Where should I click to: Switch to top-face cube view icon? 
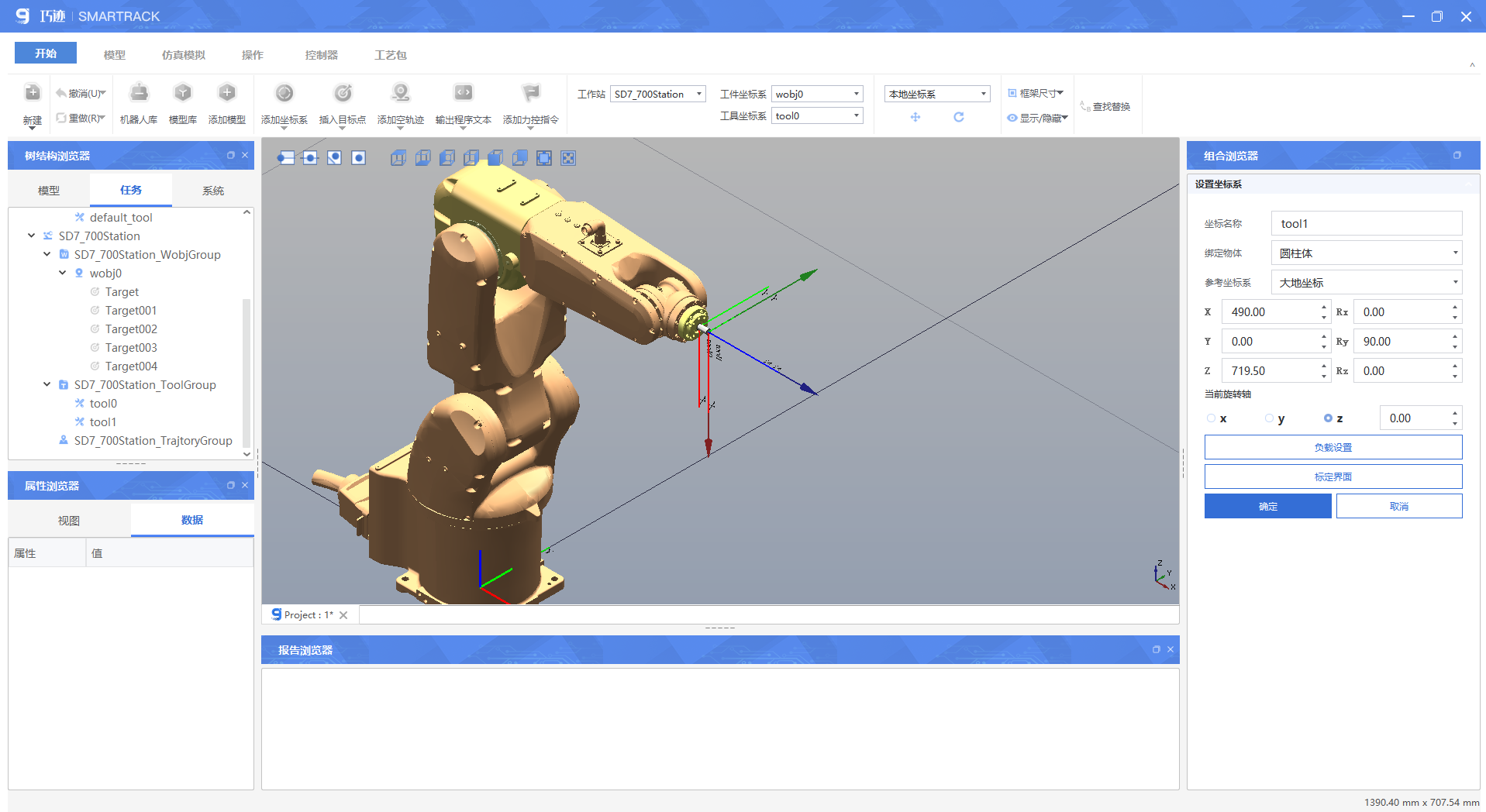click(398, 158)
